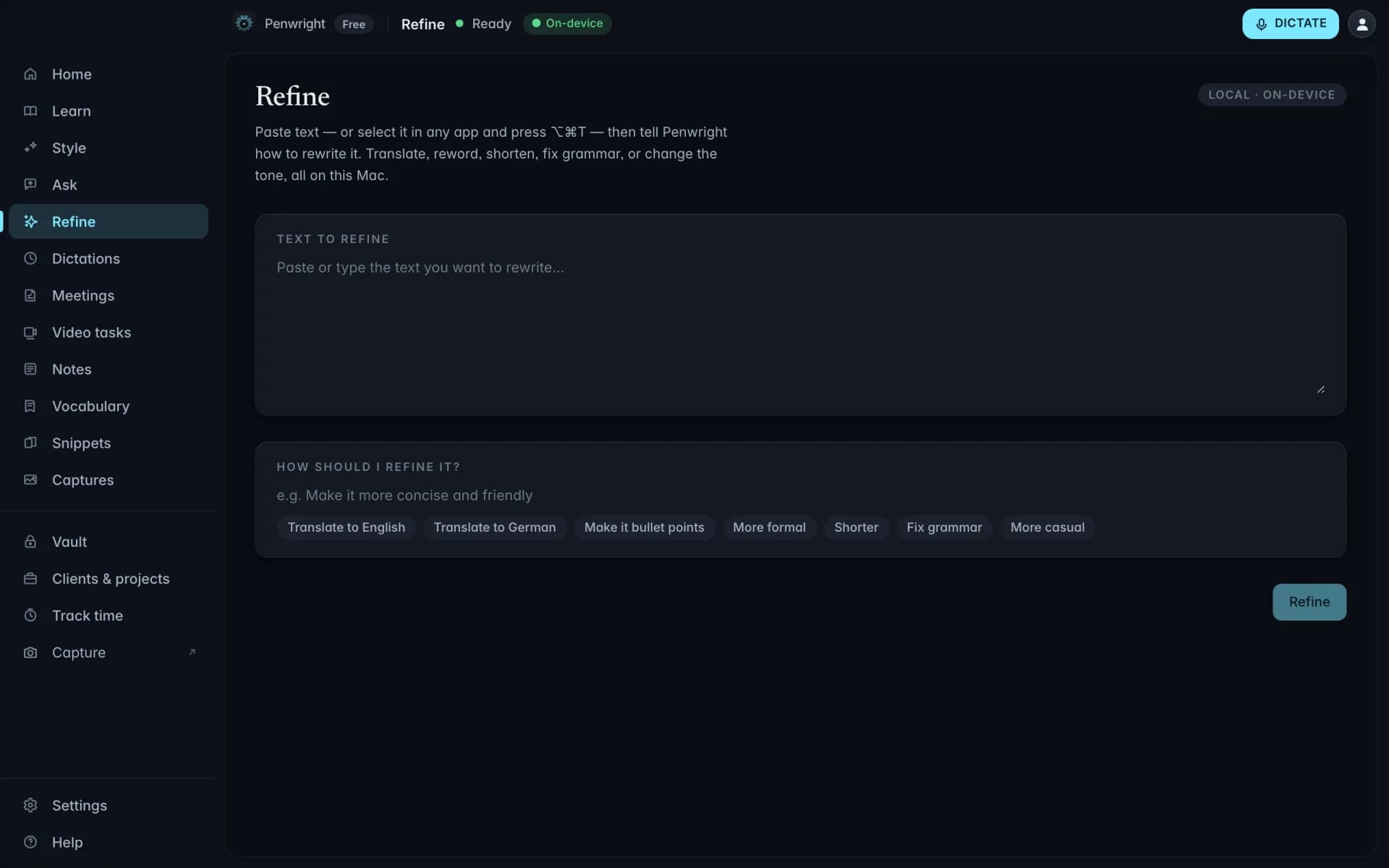Viewport: 1389px width, 868px height.
Task: Open Track time label
Action: point(88,615)
